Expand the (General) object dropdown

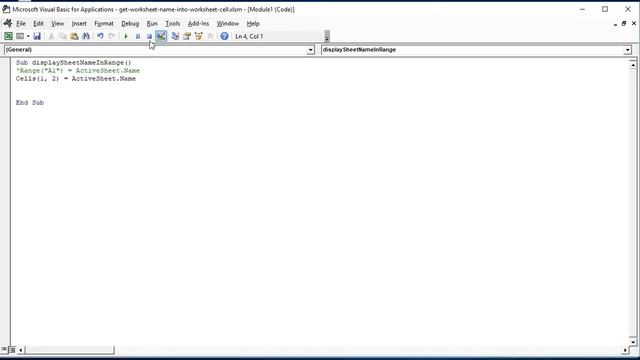click(310, 50)
